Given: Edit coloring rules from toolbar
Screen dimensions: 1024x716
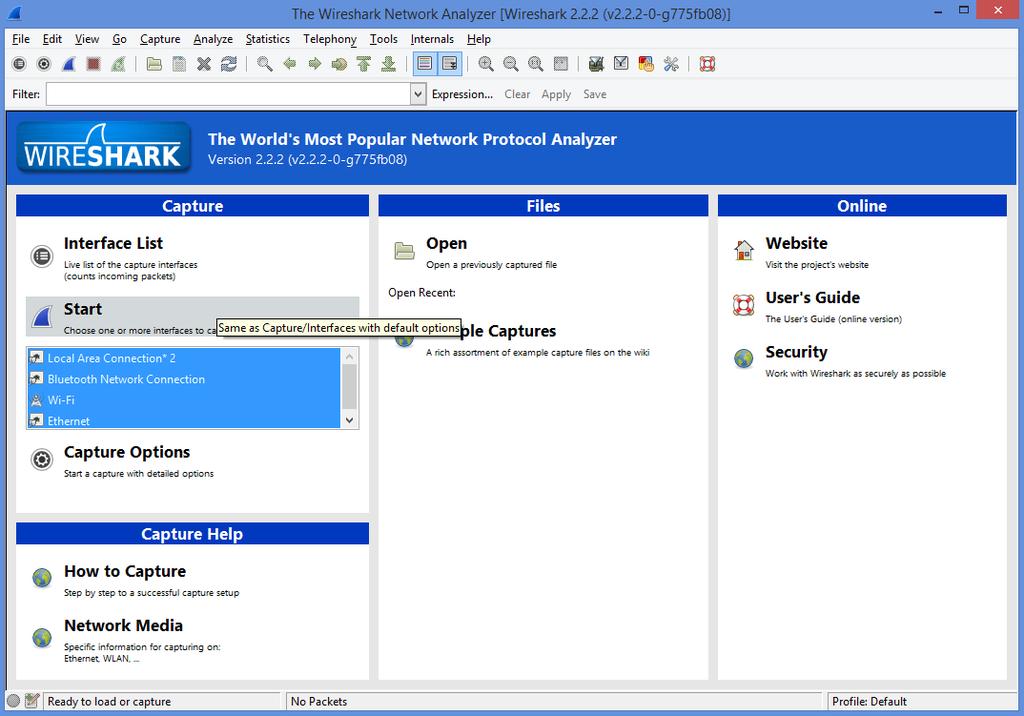Looking at the screenshot, I should point(646,64).
